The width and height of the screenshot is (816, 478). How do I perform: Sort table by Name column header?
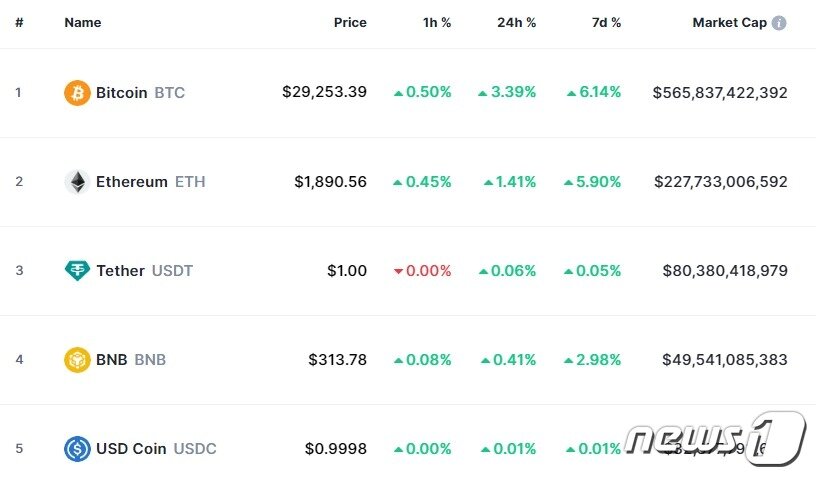(83, 22)
